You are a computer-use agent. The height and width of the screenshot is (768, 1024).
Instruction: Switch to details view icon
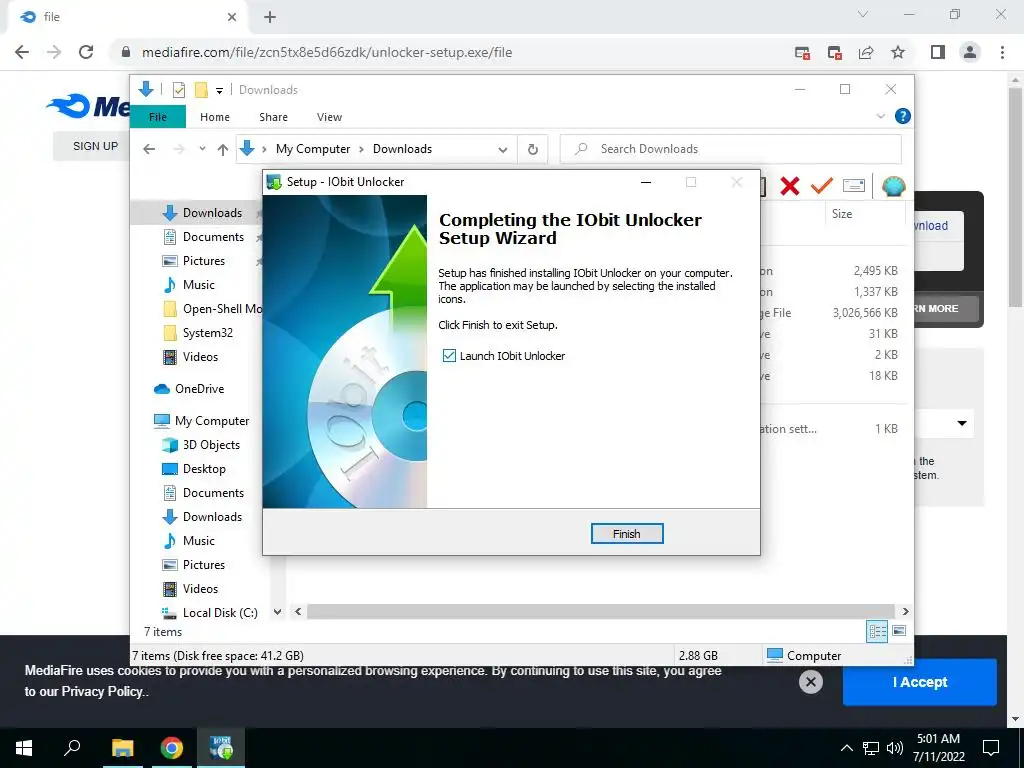877,631
